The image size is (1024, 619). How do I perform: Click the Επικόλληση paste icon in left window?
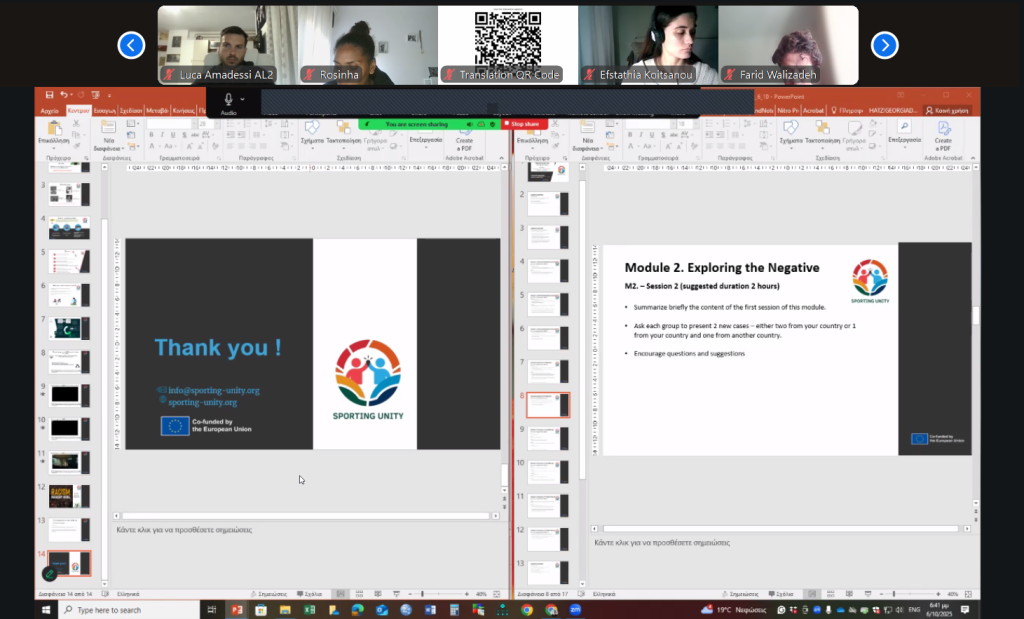[53, 134]
